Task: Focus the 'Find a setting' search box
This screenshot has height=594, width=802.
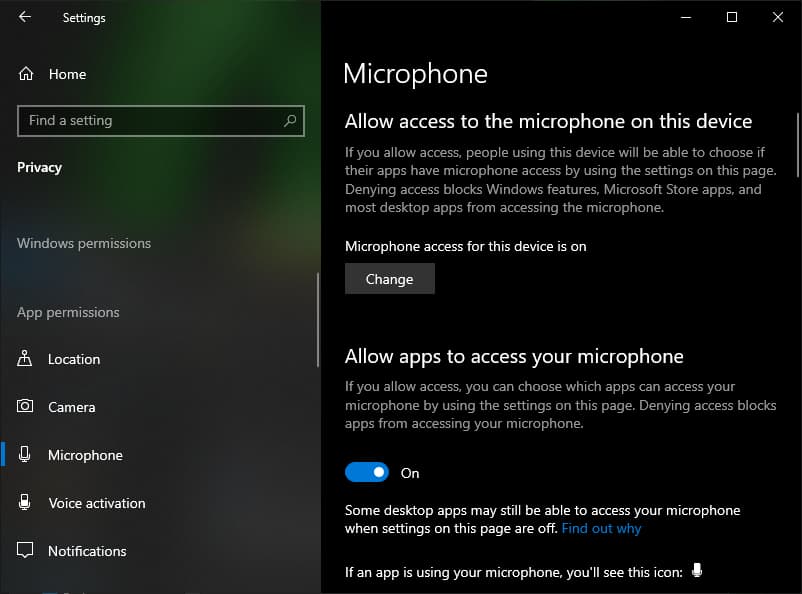Action: [x=150, y=121]
